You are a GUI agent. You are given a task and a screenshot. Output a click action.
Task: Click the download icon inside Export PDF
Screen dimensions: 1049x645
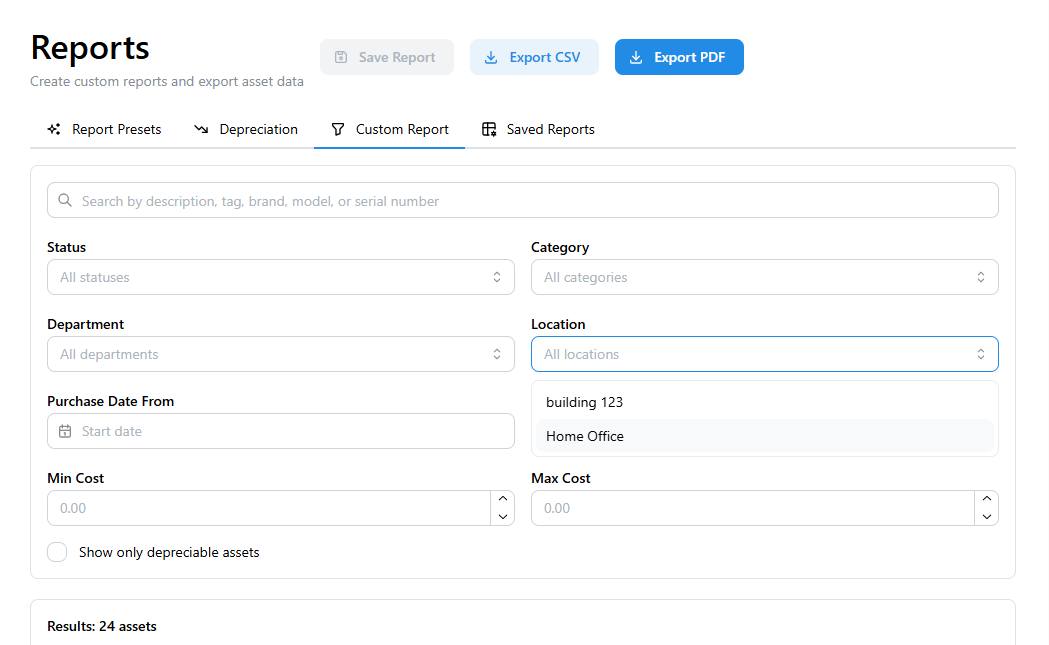[635, 57]
